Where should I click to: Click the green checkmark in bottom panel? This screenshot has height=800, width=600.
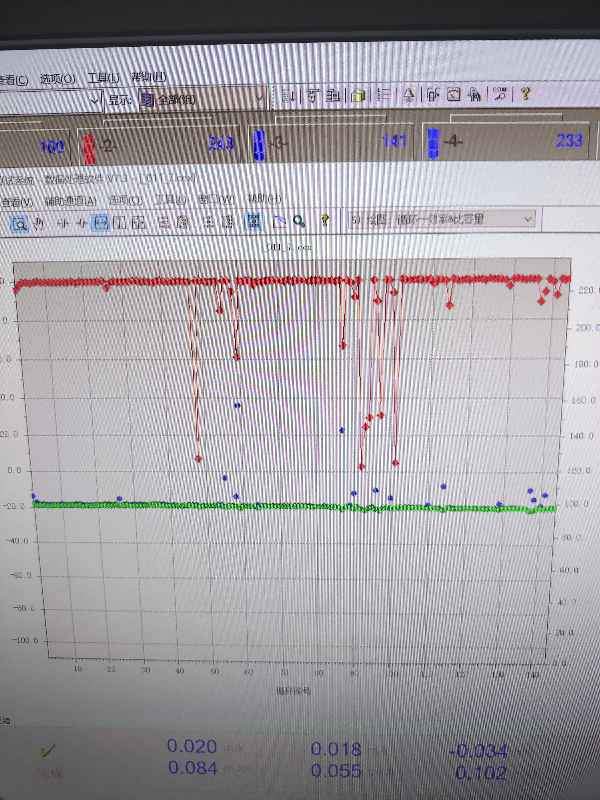click(x=48, y=750)
